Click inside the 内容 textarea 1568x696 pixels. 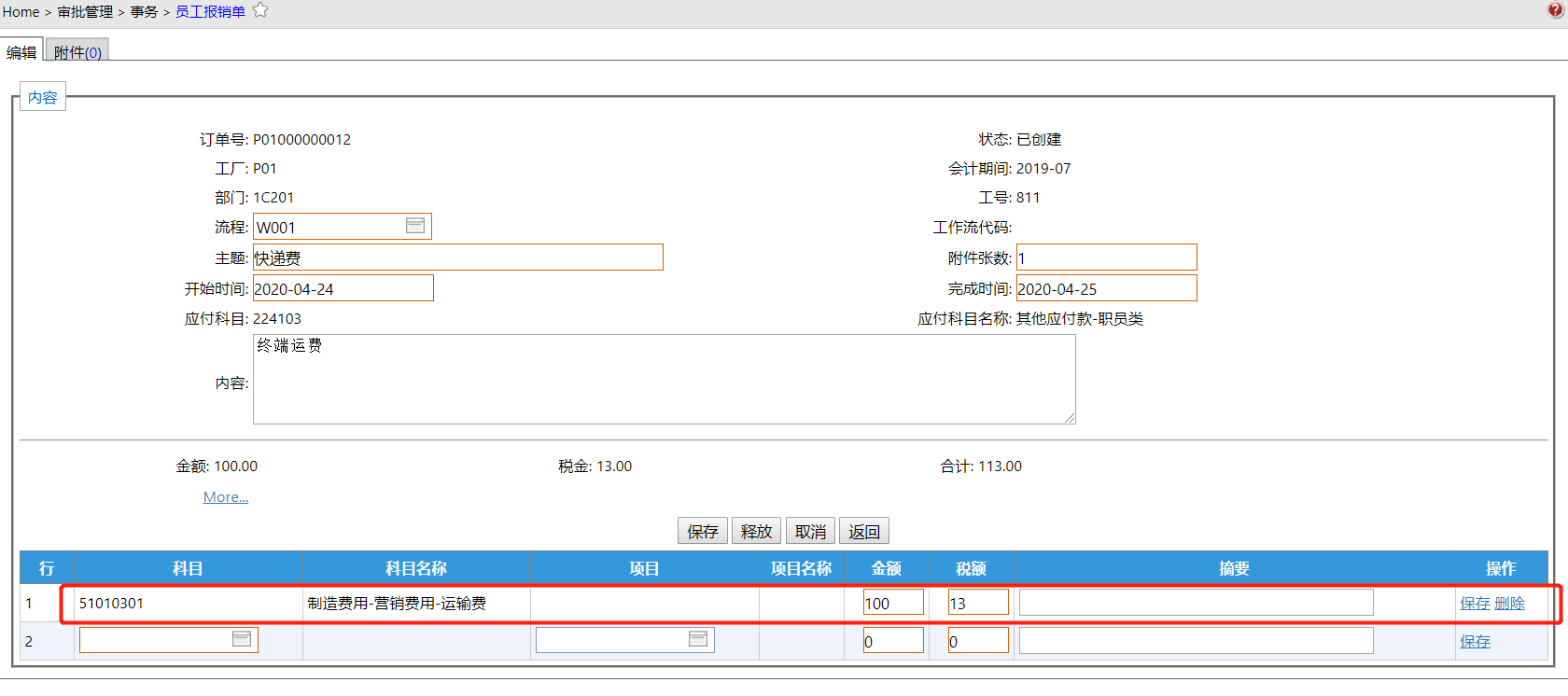point(665,380)
